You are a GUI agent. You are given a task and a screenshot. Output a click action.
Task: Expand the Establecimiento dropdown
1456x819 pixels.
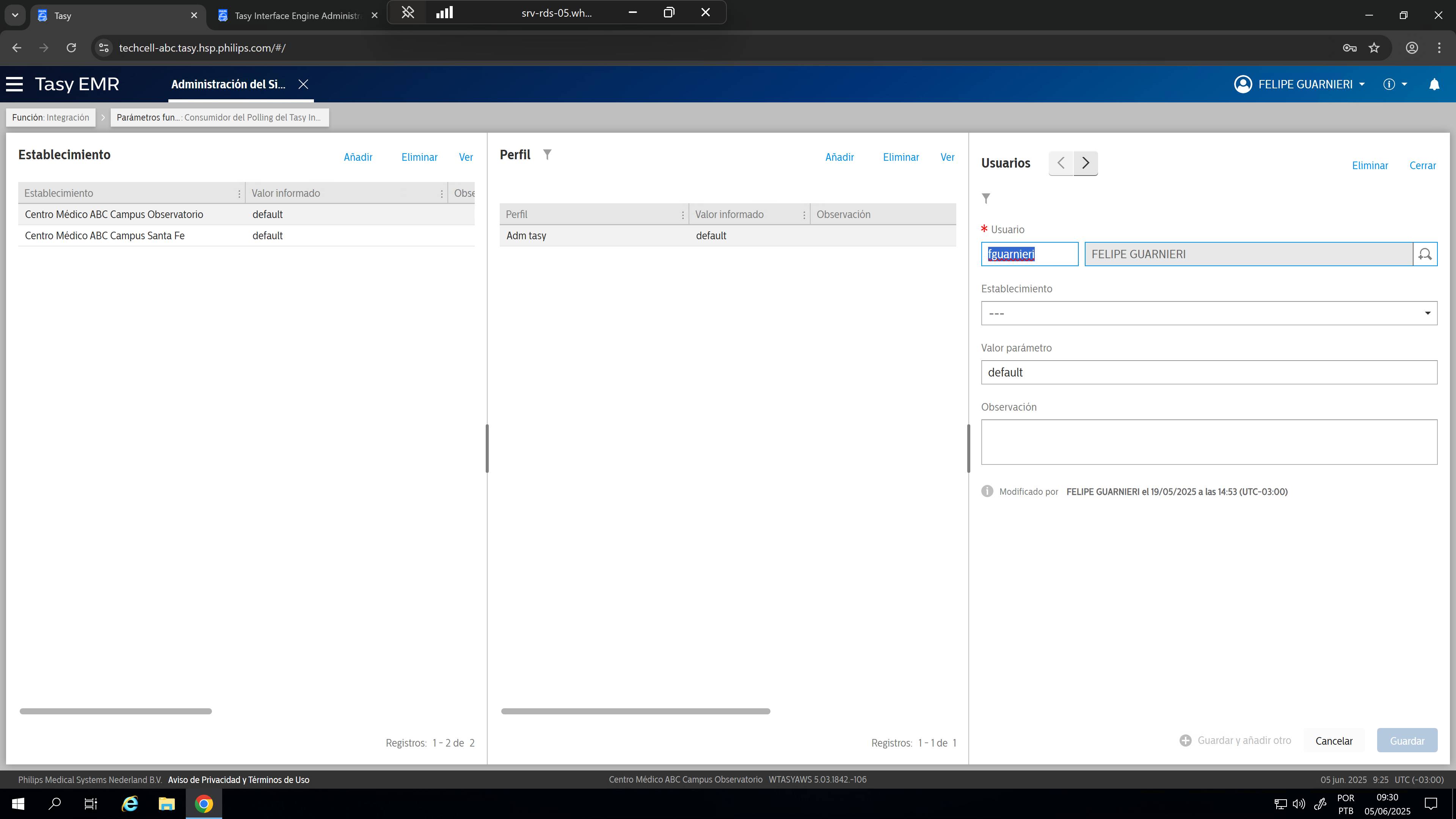(1209, 313)
